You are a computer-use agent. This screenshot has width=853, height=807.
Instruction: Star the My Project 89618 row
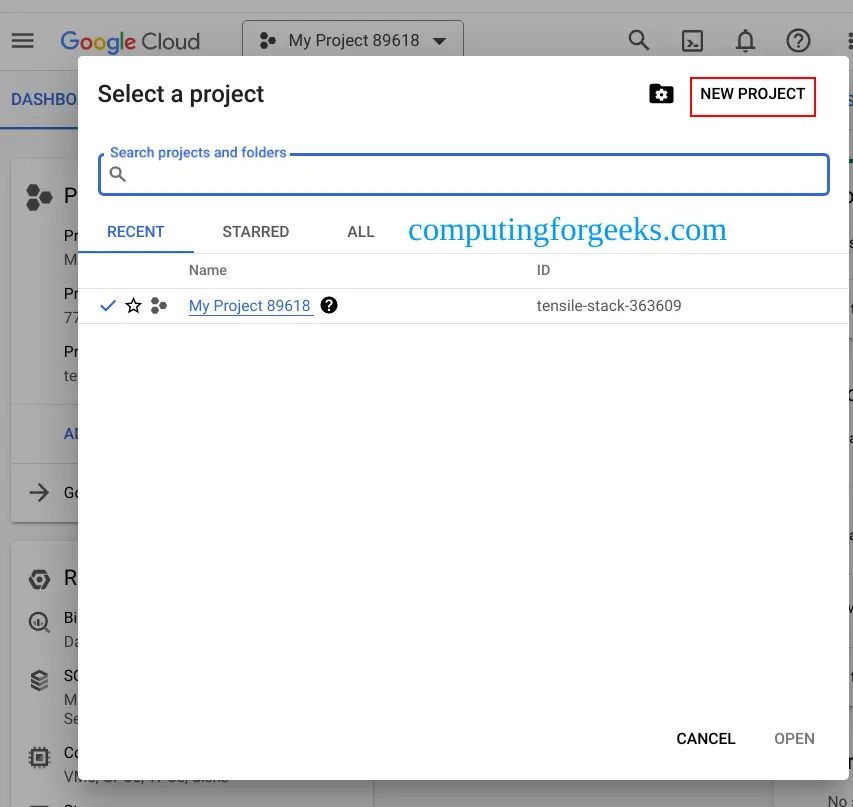coord(133,305)
